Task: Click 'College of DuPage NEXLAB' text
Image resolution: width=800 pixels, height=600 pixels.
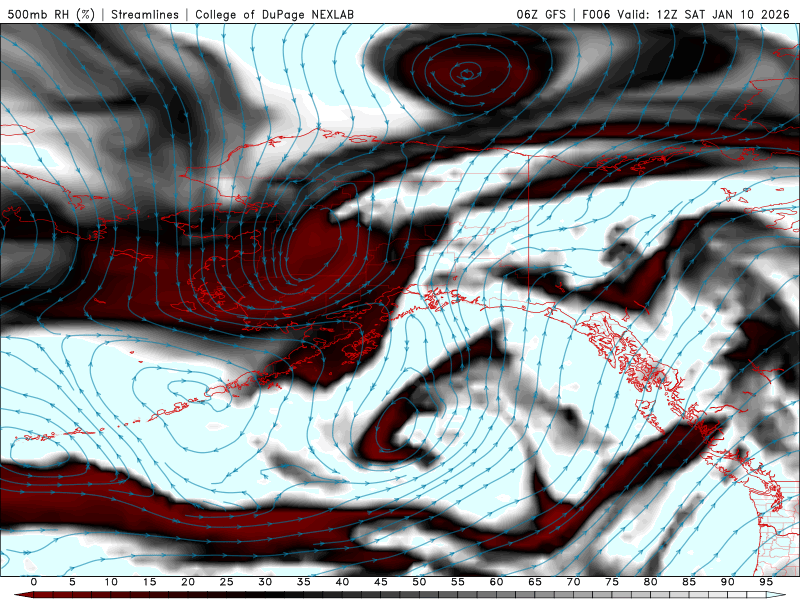Action: click(x=274, y=14)
